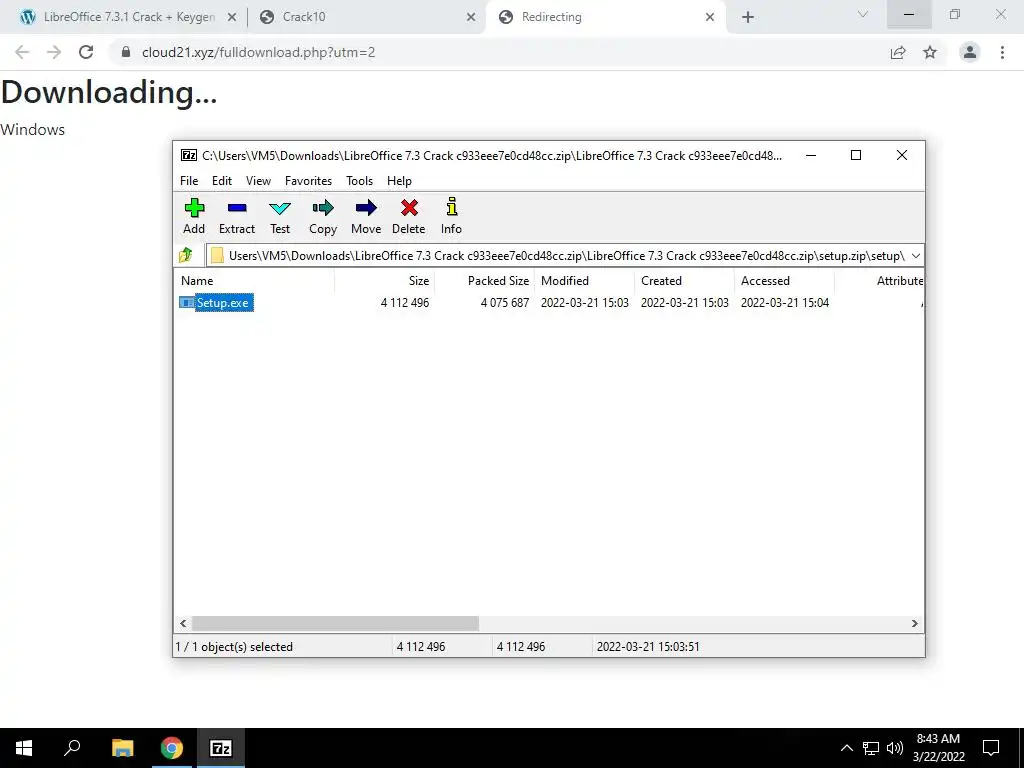Close the LibreOffice 7.3.1 Crack tab
The width and height of the screenshot is (1024, 768).
232,17
